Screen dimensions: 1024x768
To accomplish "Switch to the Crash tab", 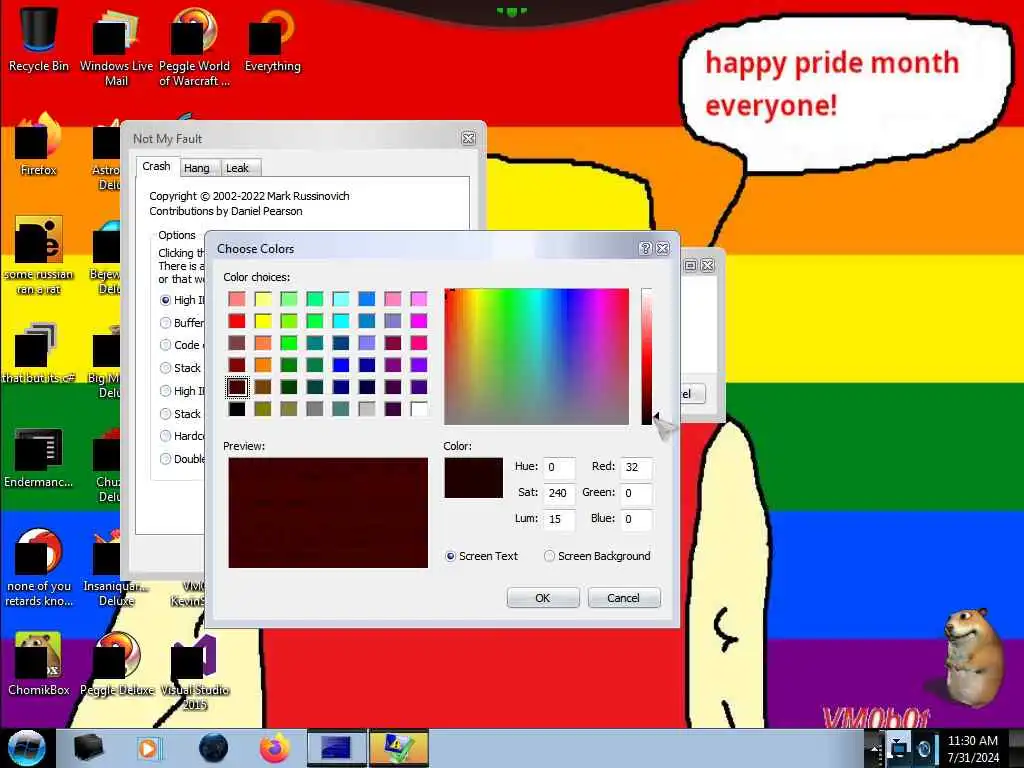I will click(157, 167).
